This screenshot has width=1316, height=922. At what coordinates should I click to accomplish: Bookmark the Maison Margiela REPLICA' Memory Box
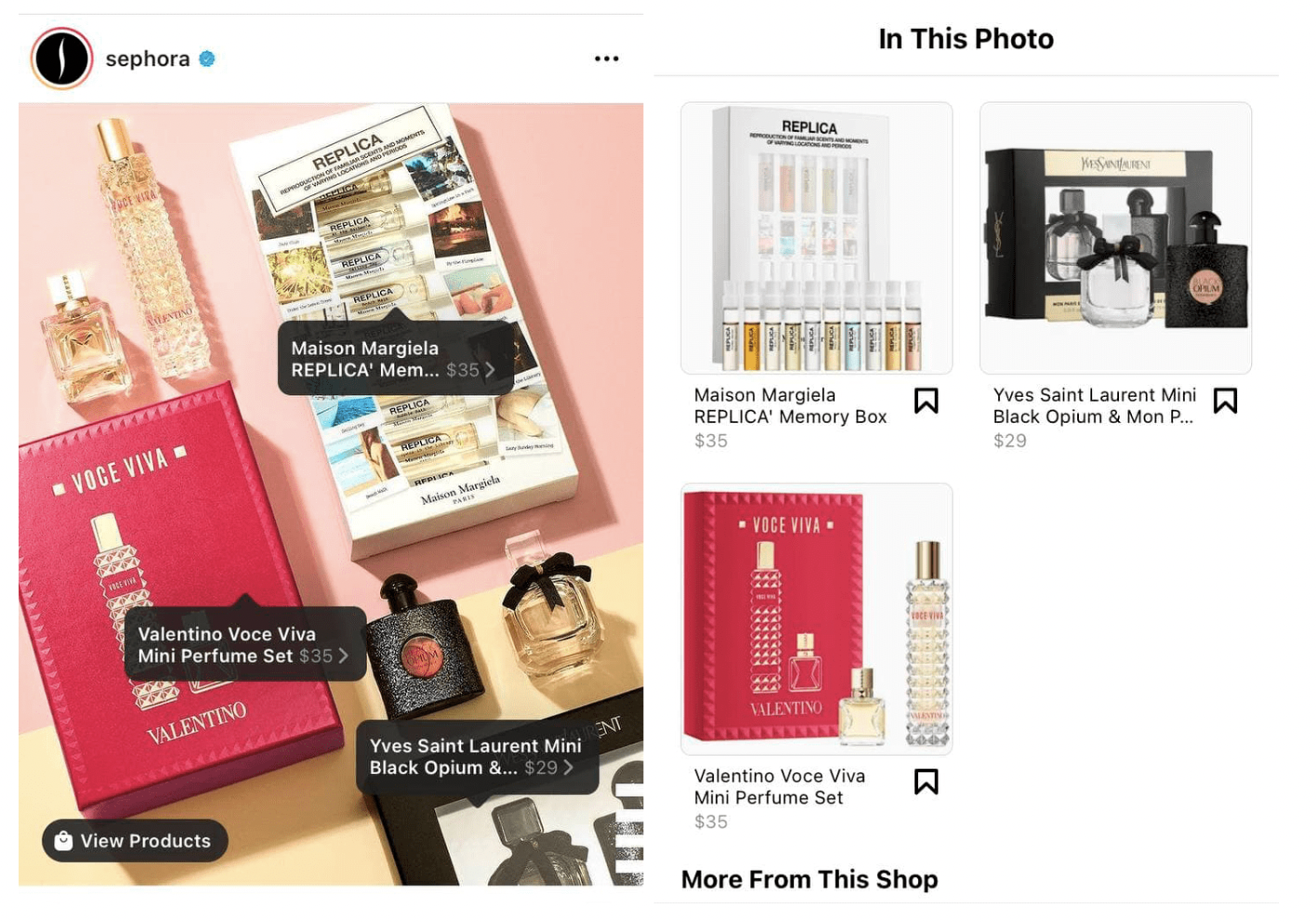926,401
